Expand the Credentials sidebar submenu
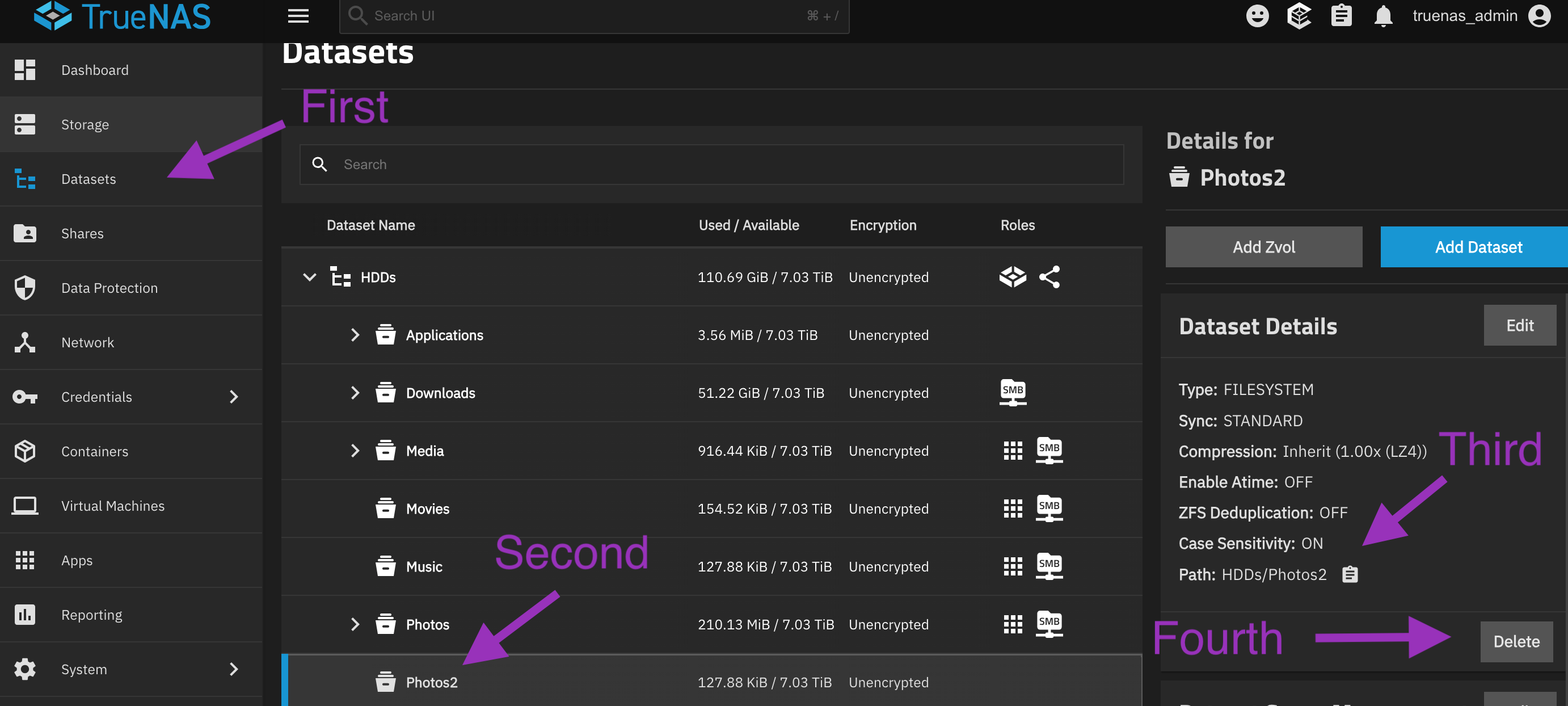Viewport: 1568px width, 706px height. pos(234,397)
